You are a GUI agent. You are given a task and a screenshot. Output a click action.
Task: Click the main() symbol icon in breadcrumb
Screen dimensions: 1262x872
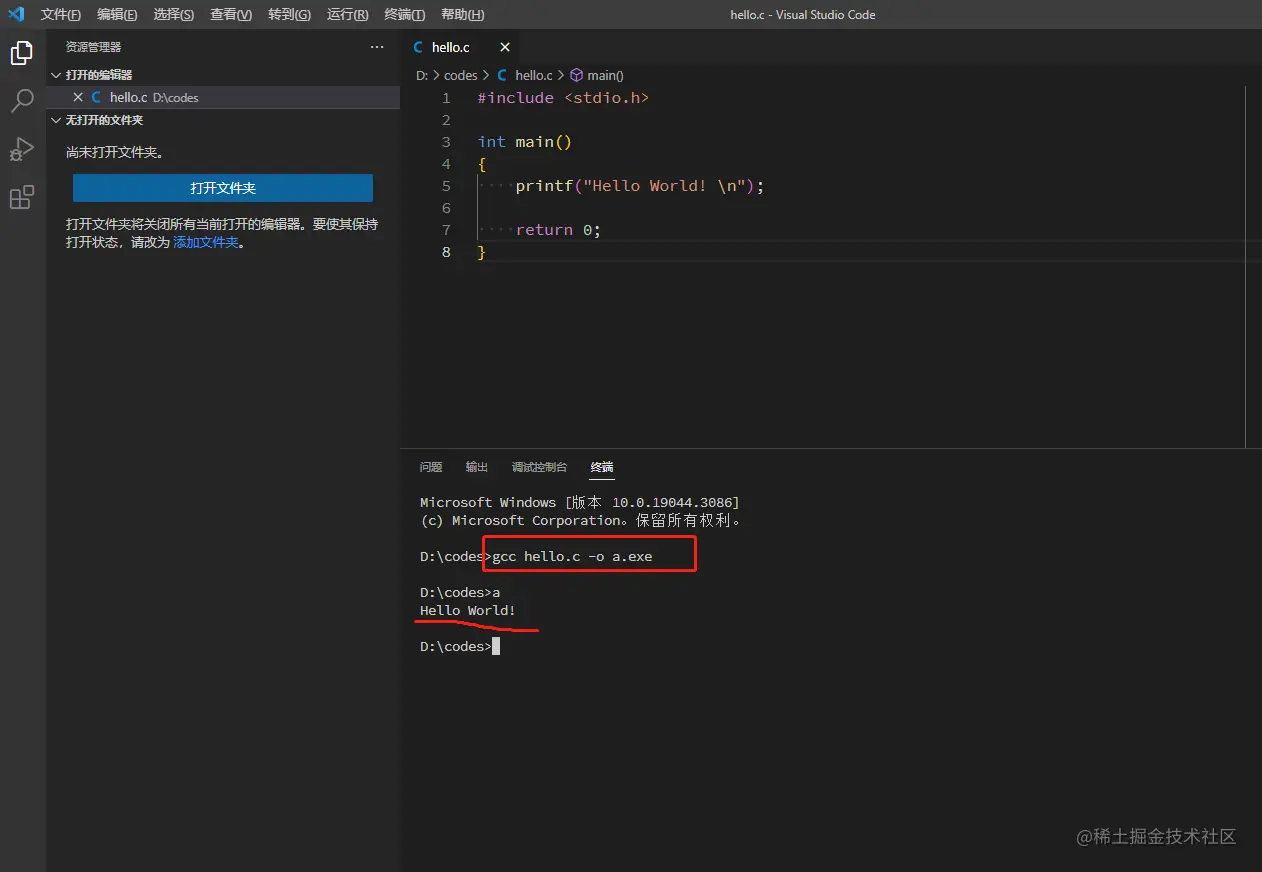tap(576, 75)
